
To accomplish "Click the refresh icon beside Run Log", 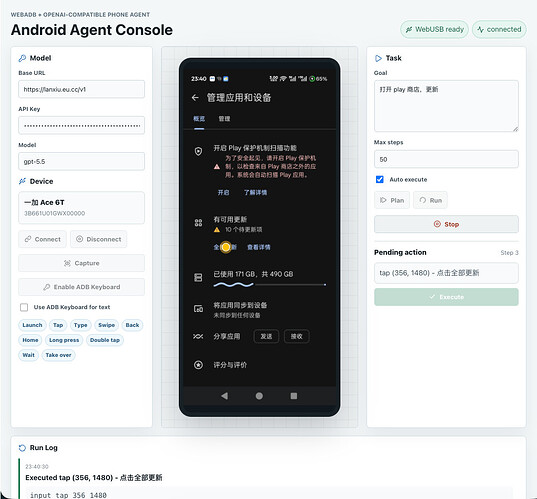I will pos(22,448).
